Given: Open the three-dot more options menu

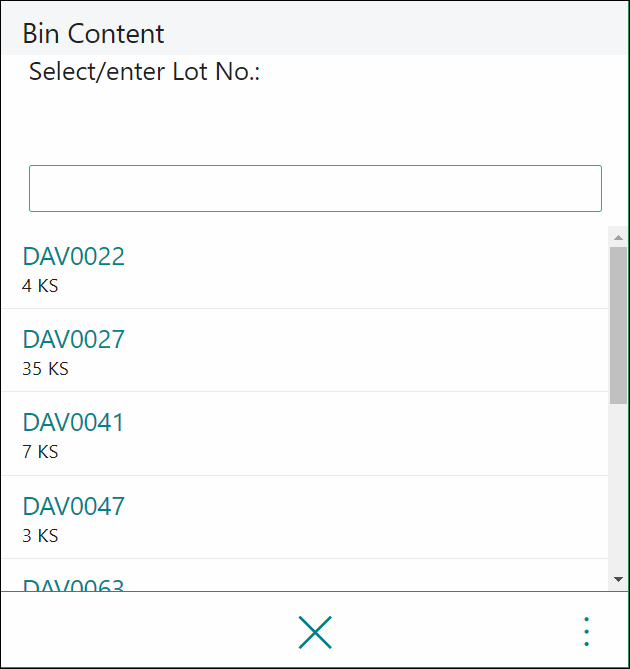Looking at the screenshot, I should tap(586, 632).
